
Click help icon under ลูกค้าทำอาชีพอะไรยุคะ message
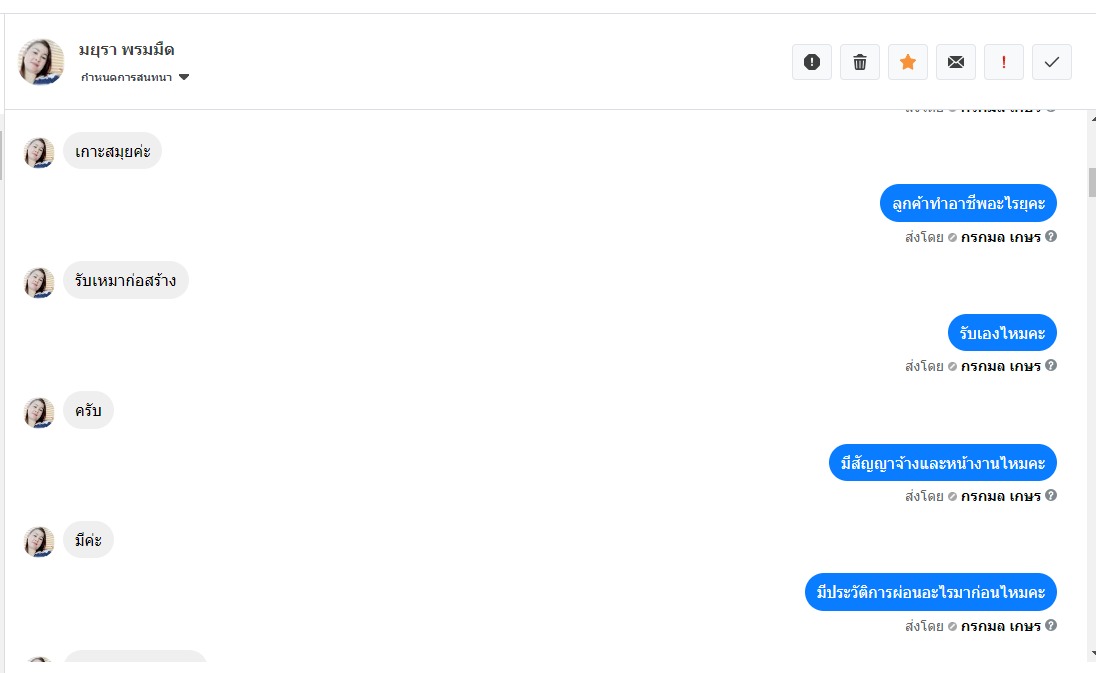pos(1051,237)
